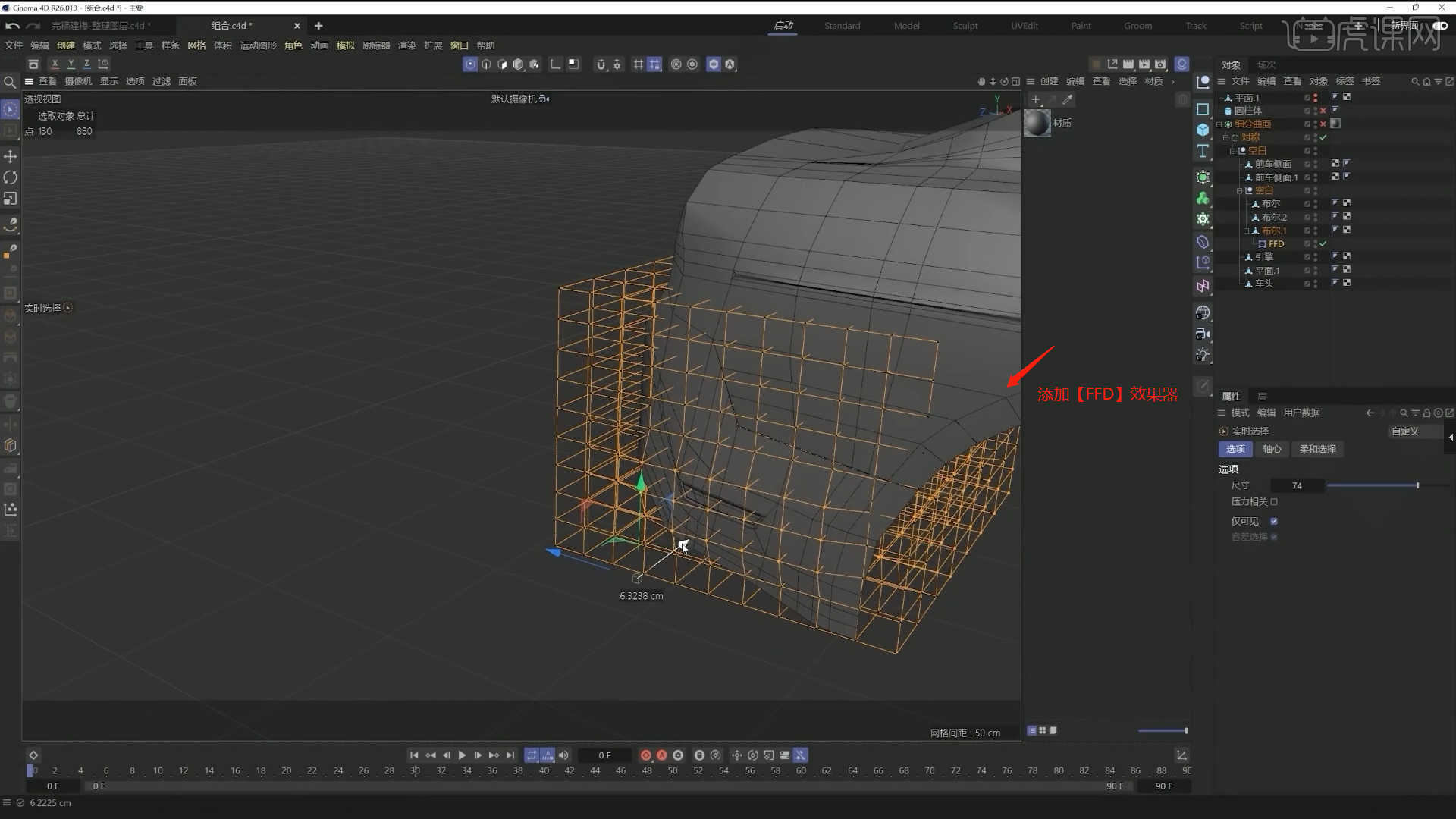Toggle timeline sound speaker icon
The image size is (1456, 819).
tap(563, 755)
